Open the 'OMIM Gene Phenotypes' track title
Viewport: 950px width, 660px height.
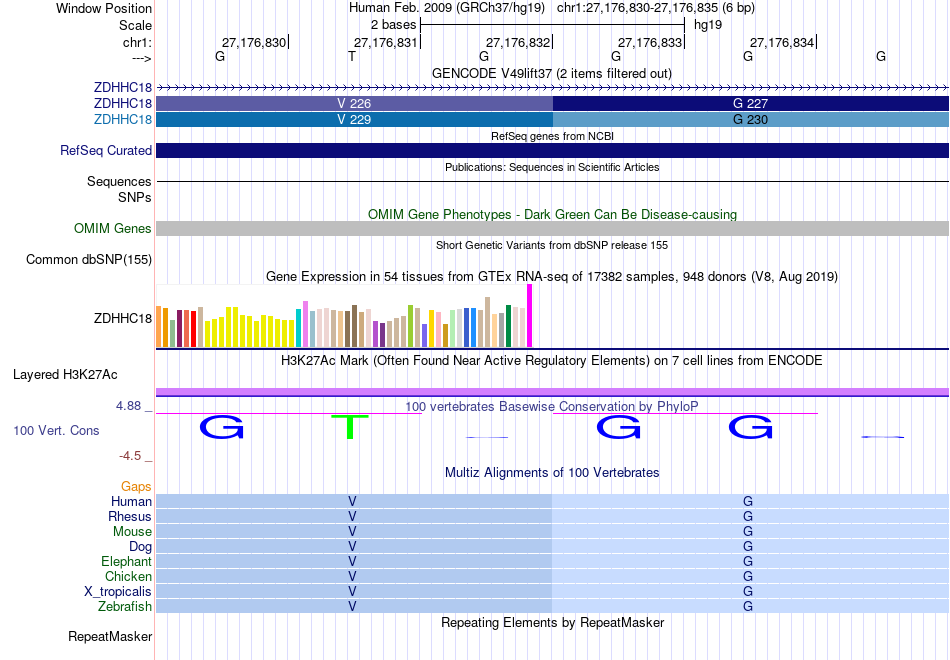pyautogui.click(x=552, y=215)
